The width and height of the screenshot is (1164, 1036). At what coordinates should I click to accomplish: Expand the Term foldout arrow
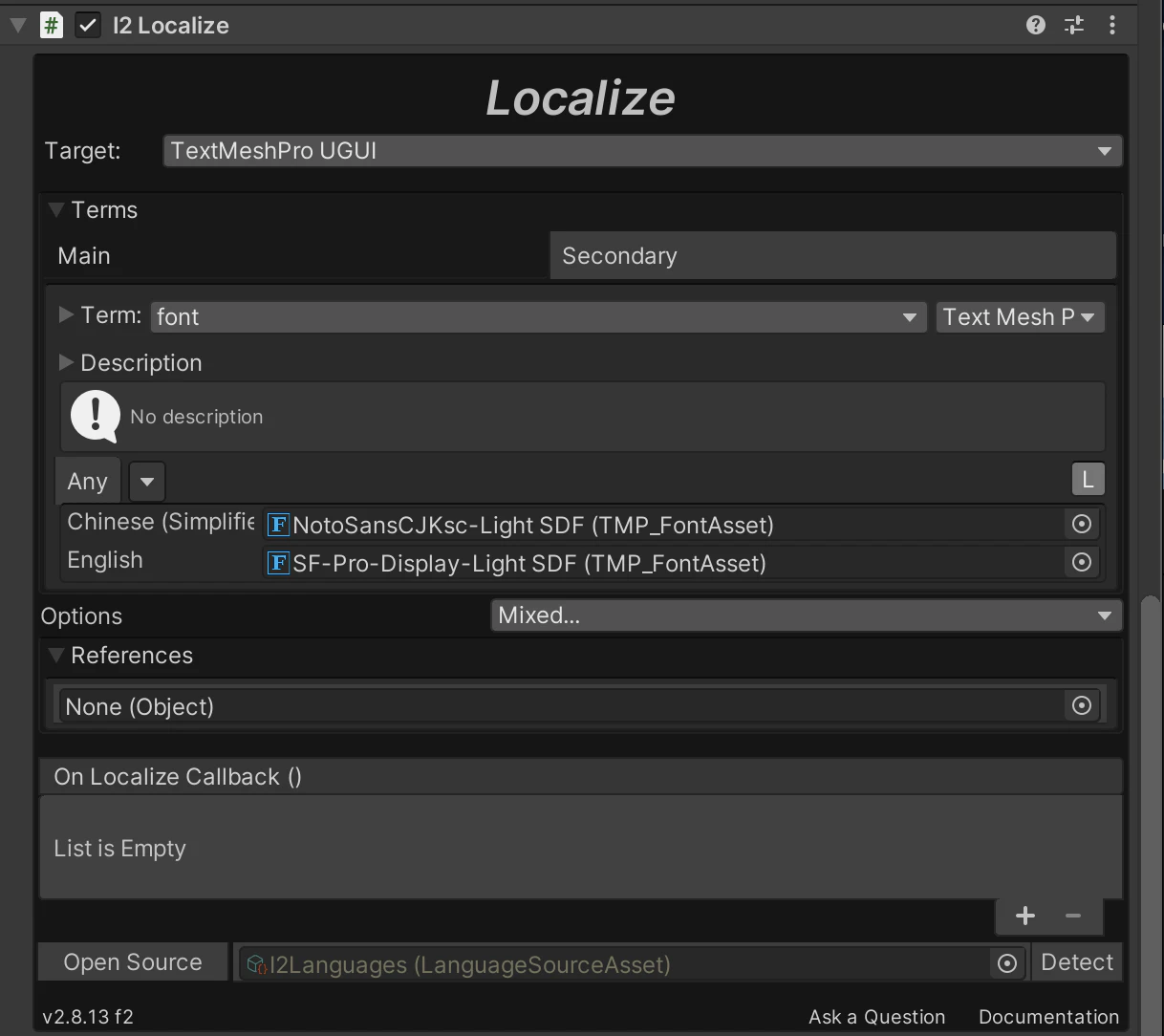coord(66,314)
